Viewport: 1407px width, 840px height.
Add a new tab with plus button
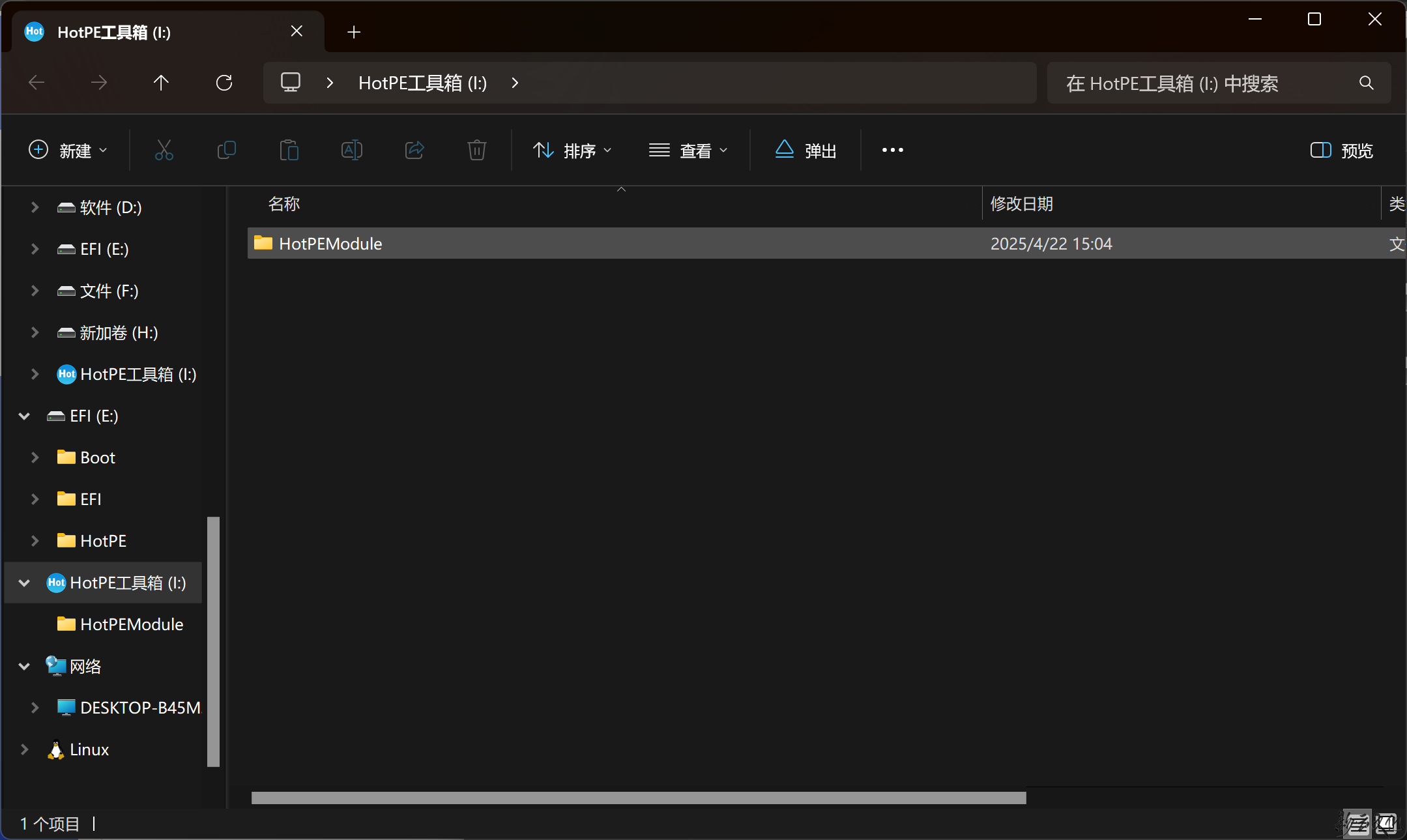click(x=354, y=32)
